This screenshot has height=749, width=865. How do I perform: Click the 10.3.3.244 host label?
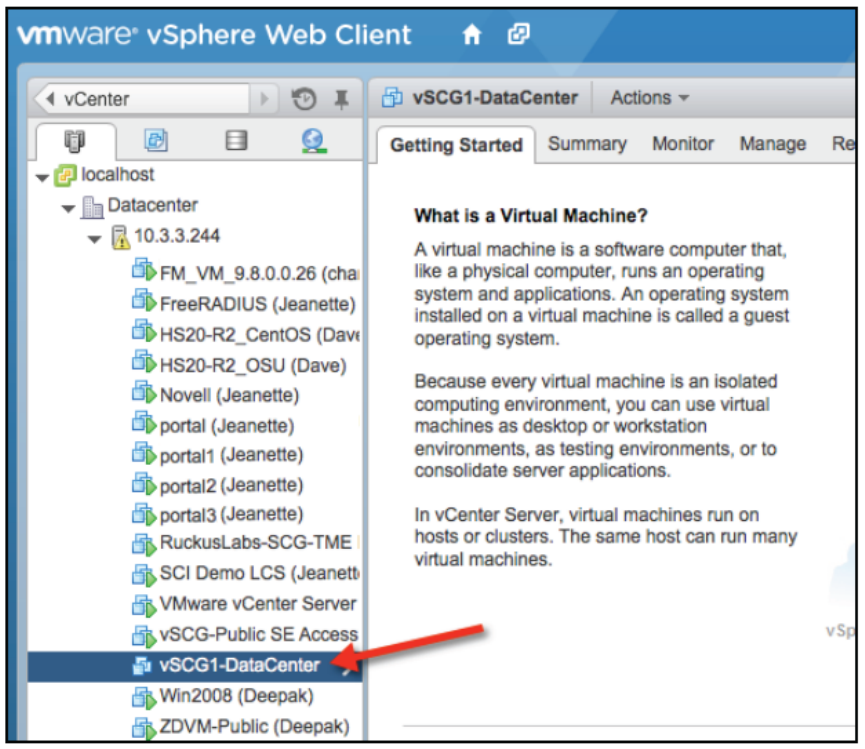coord(177,236)
